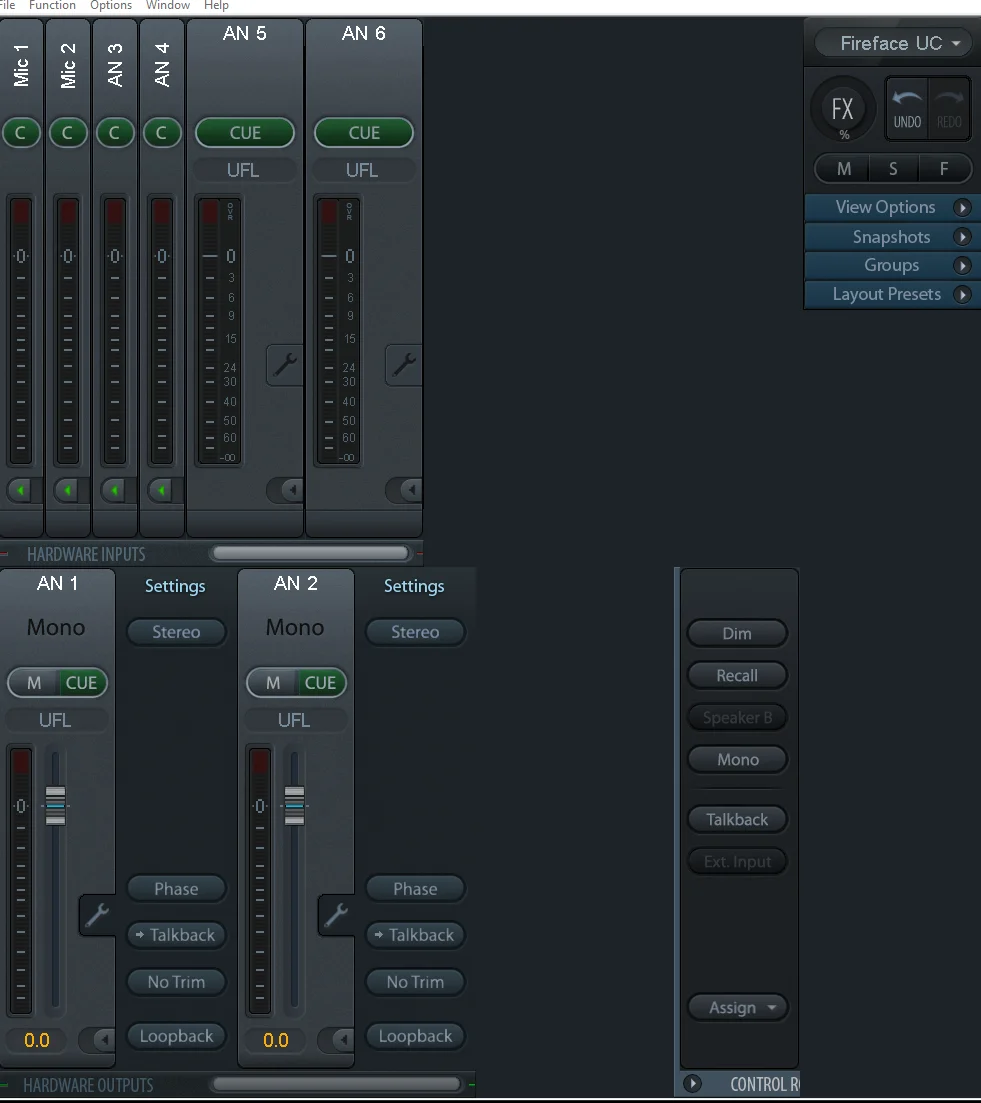
Task: Open the wrench settings on input AN 6
Action: coord(404,364)
